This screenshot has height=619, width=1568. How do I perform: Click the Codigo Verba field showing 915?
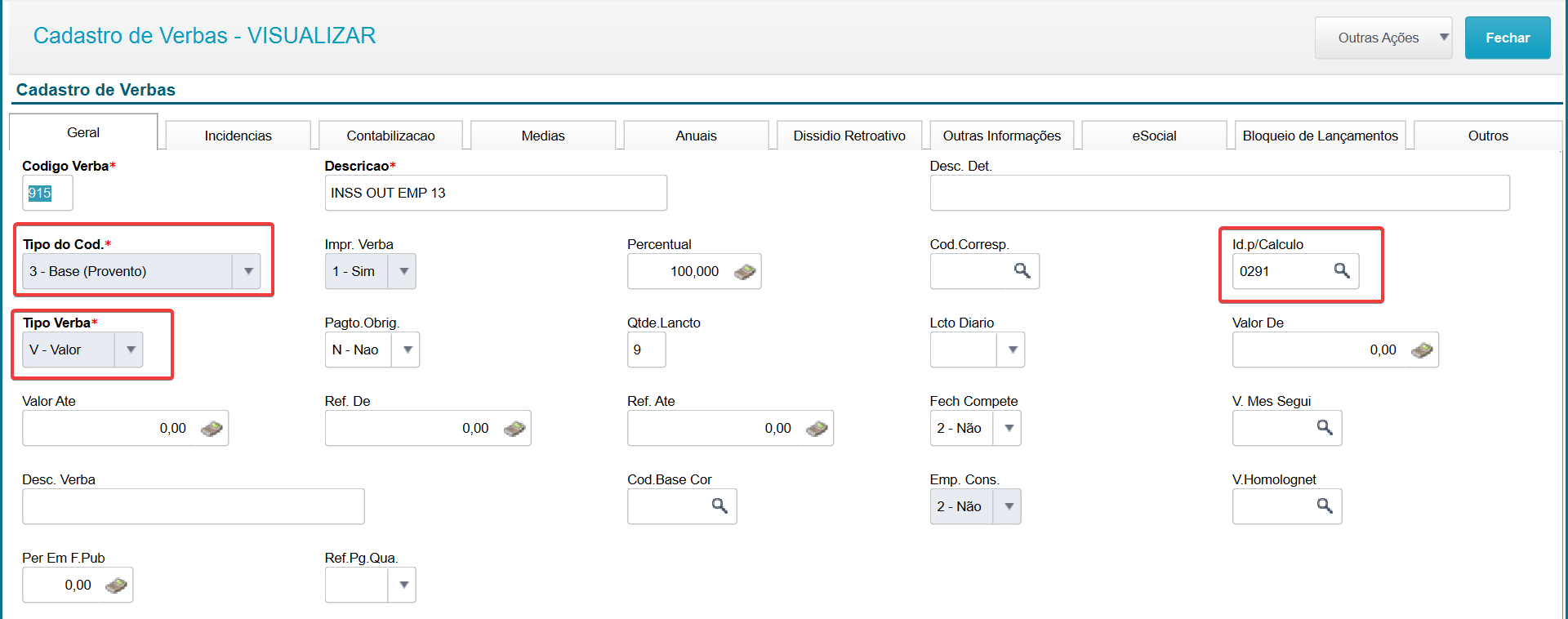click(x=47, y=193)
